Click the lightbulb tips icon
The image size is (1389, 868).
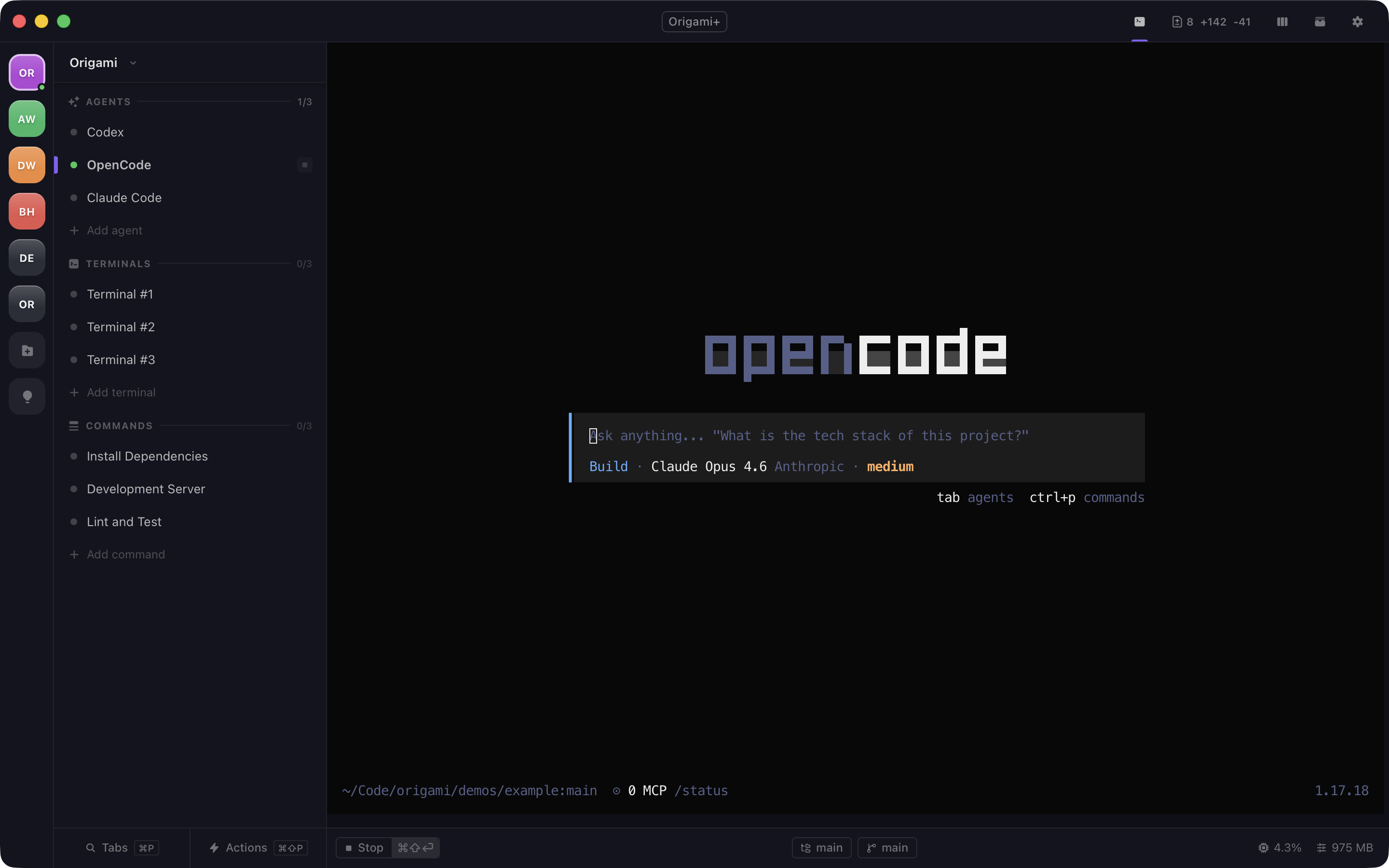[27, 397]
